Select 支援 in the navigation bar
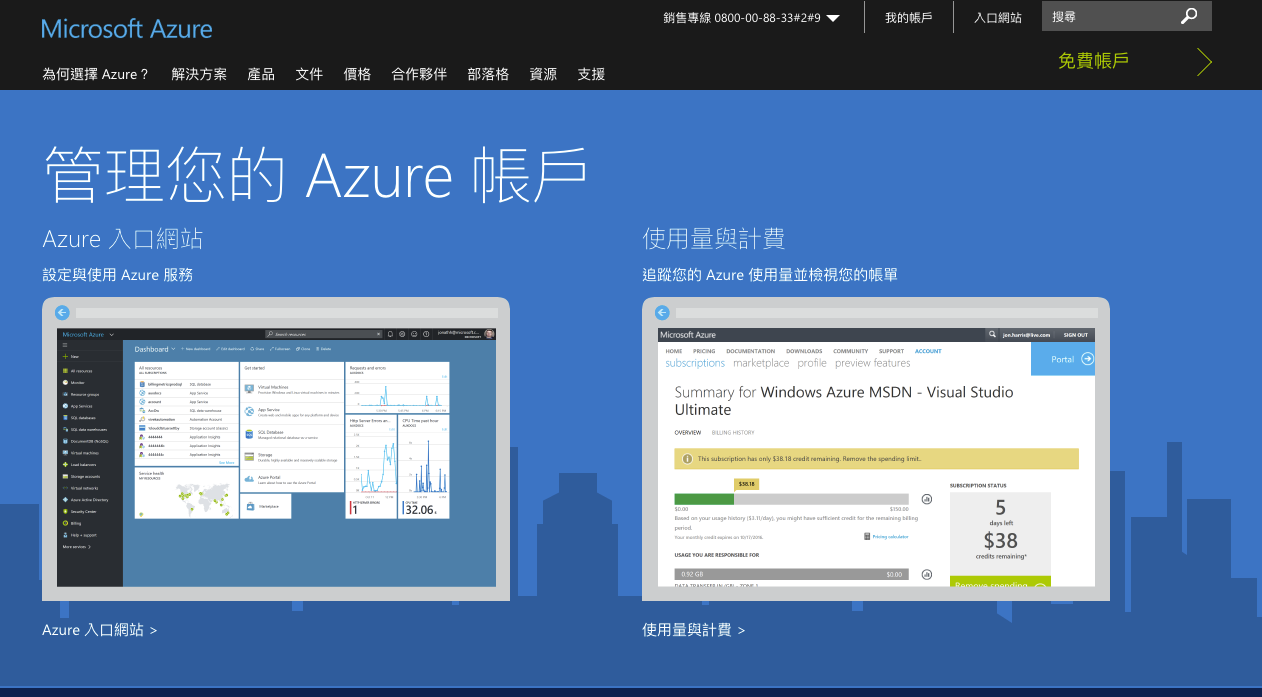 click(591, 74)
